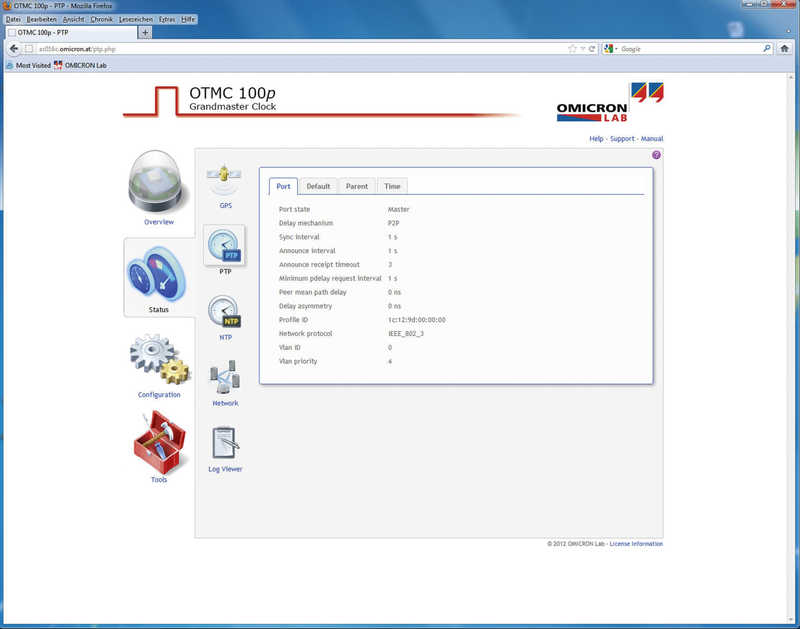Reload the page with the refresh icon

pos(592,48)
